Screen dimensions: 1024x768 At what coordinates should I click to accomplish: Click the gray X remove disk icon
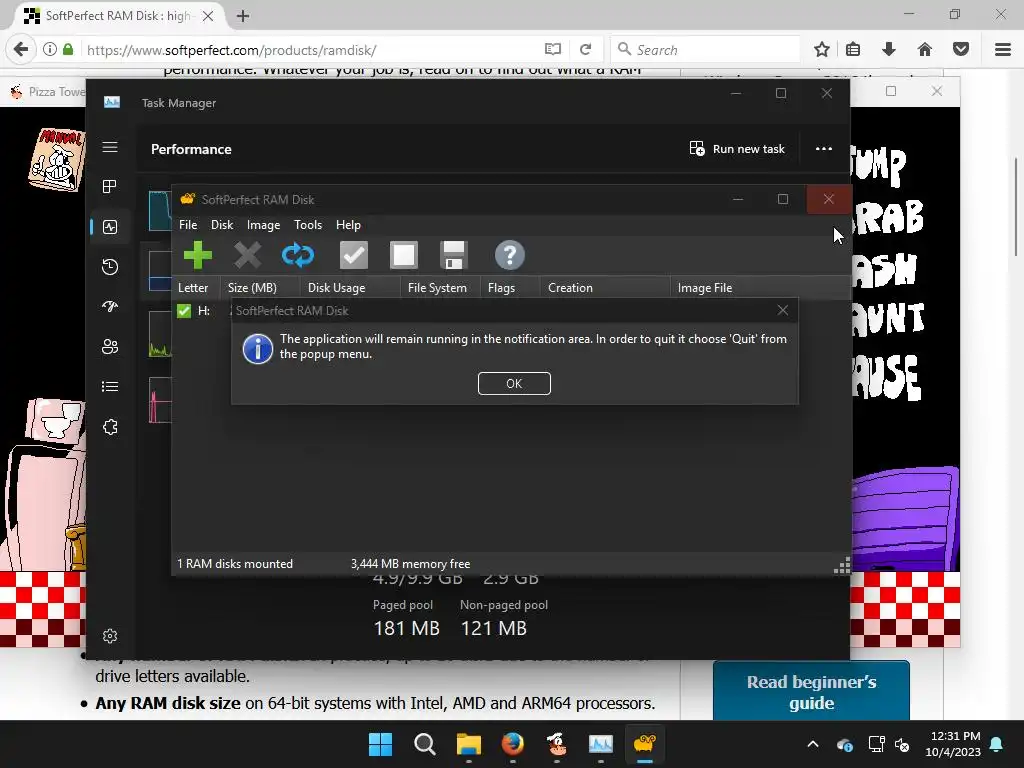[x=248, y=255]
